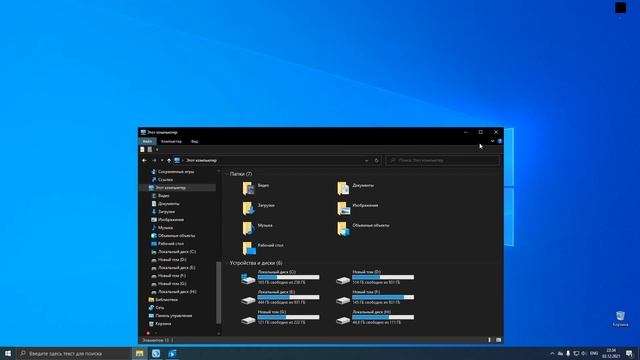Select Новый том (D:) drive in main pane
The image size is (640, 360).
tap(375, 277)
